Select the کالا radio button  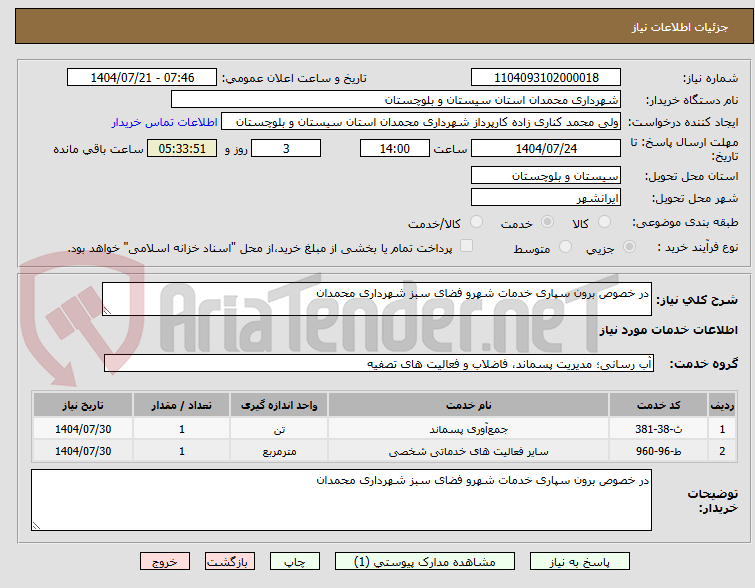604,222
